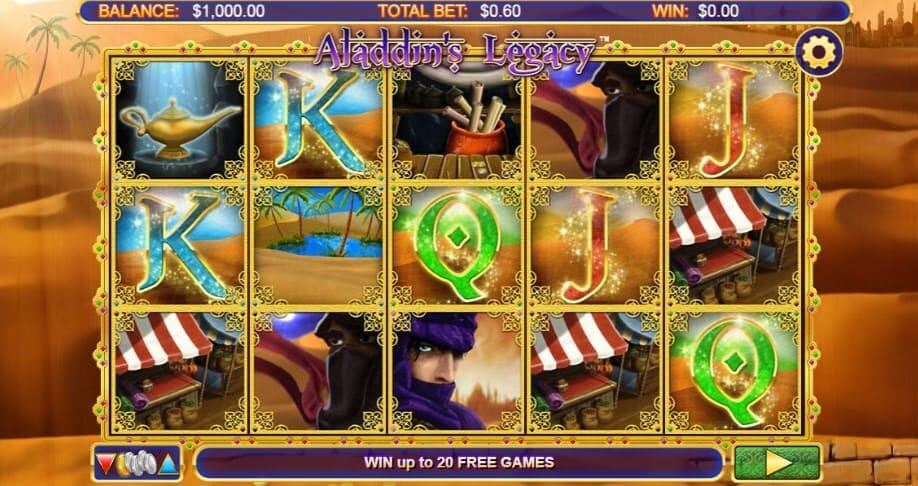918x486 pixels.
Task: Click the WIN up to 20 FREE GAMES banner
Action: (x=459, y=463)
